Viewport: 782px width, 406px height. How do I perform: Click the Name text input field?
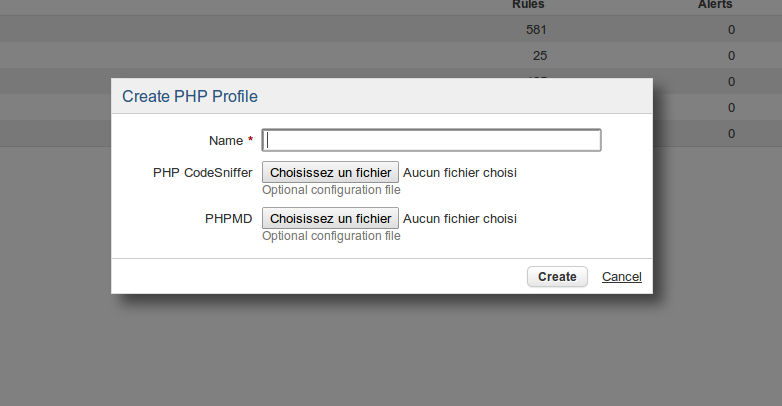(431, 140)
